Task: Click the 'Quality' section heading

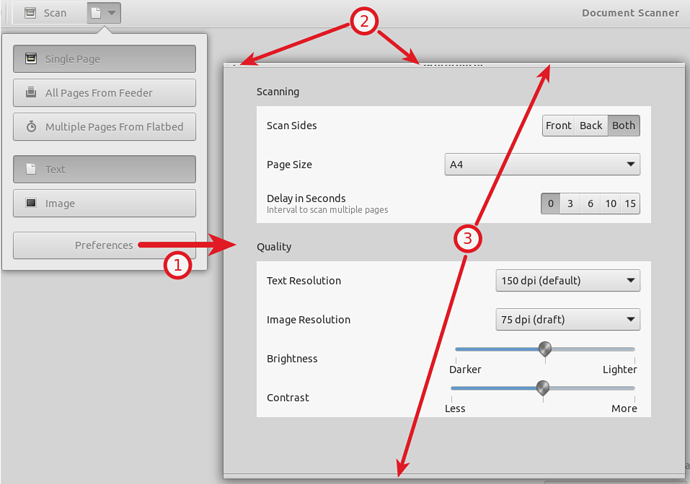Action: [274, 247]
